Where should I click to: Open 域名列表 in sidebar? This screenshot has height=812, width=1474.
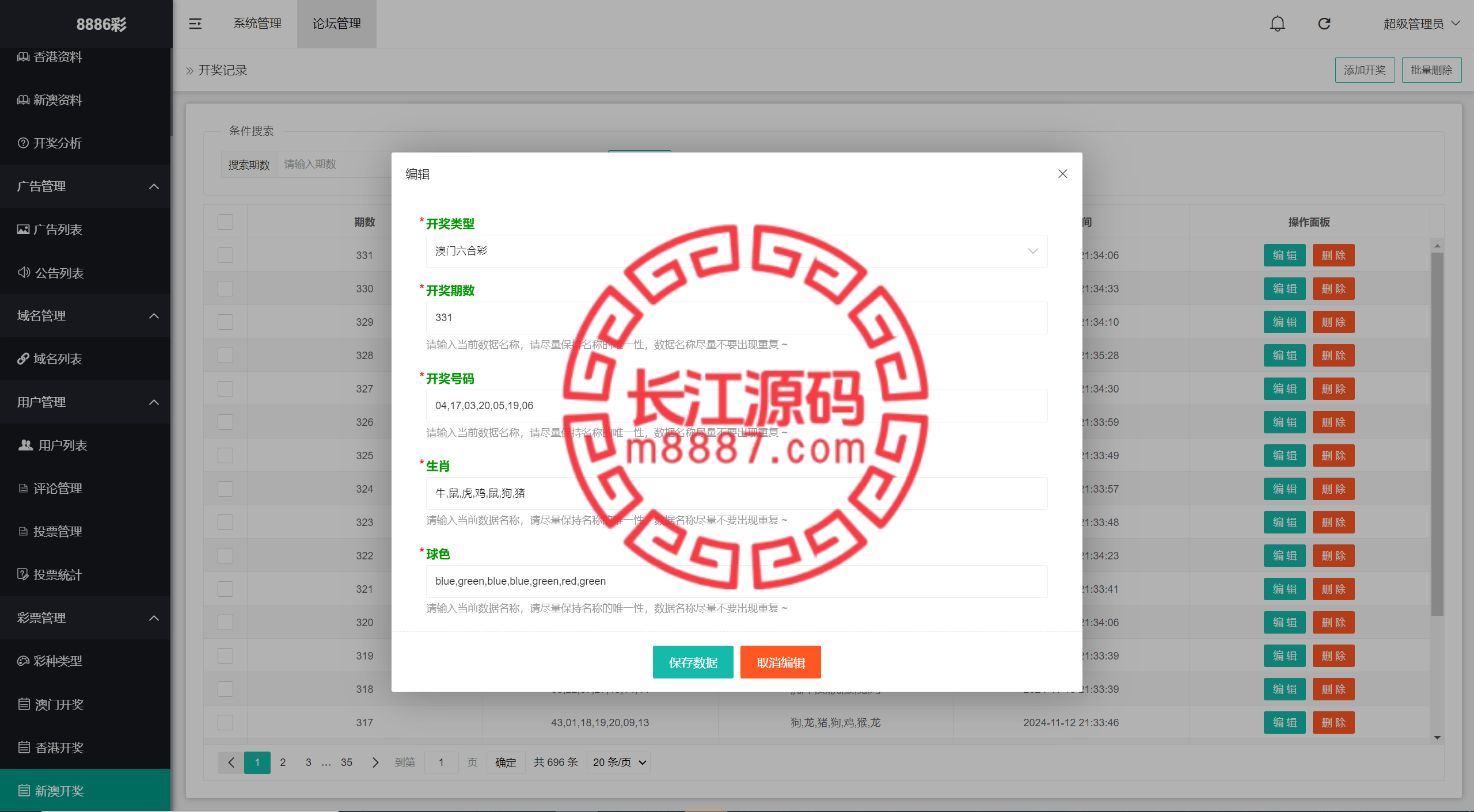pos(85,359)
